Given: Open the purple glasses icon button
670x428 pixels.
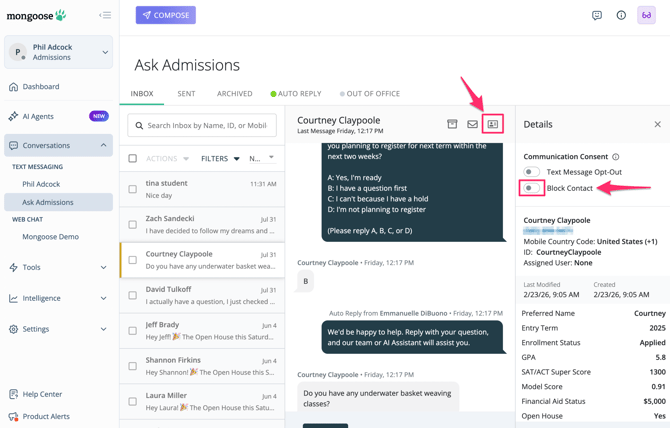Looking at the screenshot, I should click(646, 15).
